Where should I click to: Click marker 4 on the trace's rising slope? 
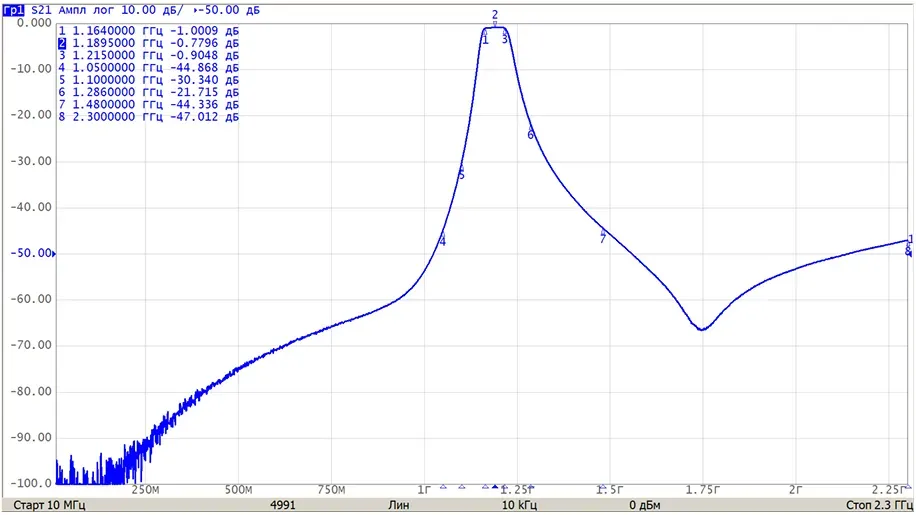point(442,239)
